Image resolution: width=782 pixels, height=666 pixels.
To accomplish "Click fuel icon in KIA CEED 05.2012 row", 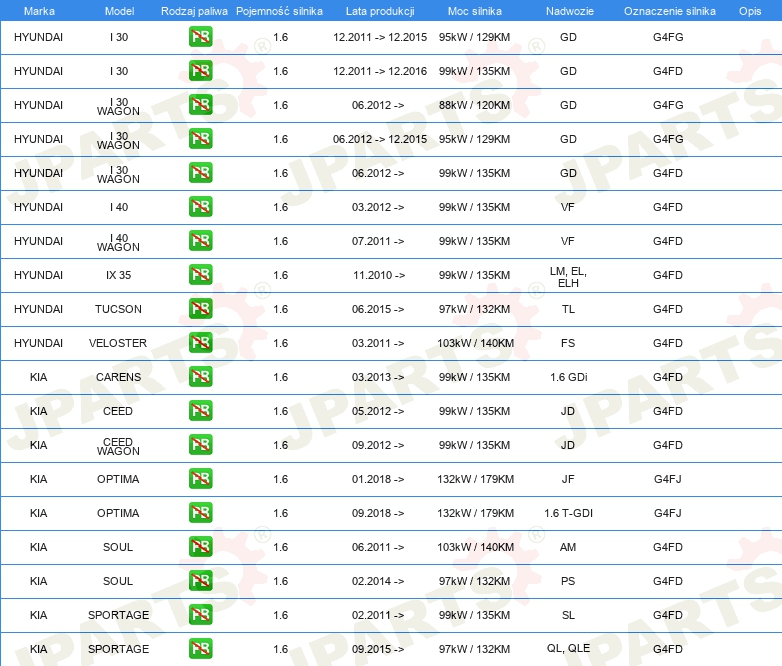I will pyautogui.click(x=200, y=411).
